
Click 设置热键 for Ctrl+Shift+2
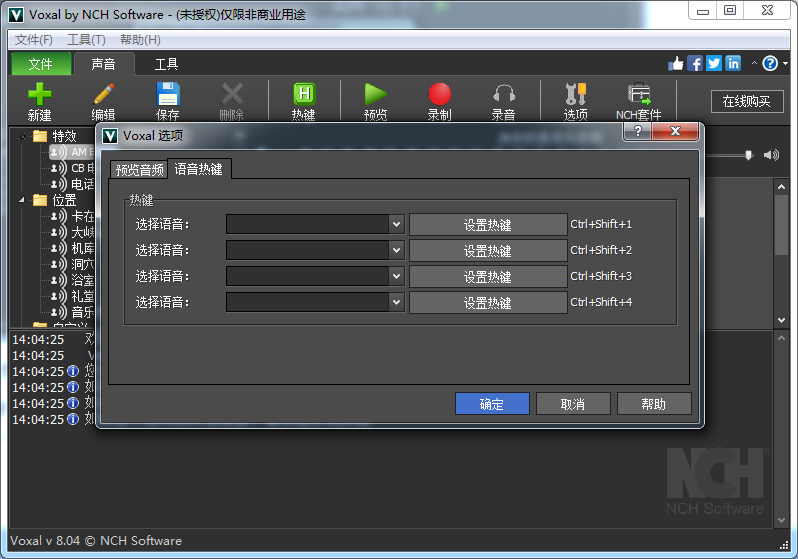coord(487,251)
